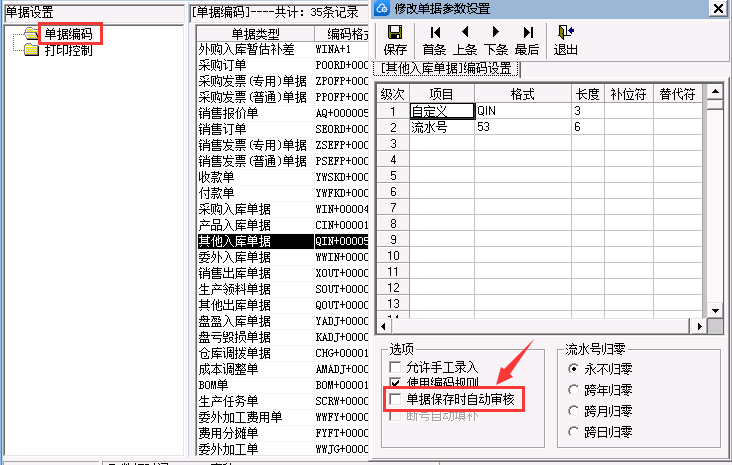Select 跨年归零 radio option
732x465 pixels.
(573, 390)
